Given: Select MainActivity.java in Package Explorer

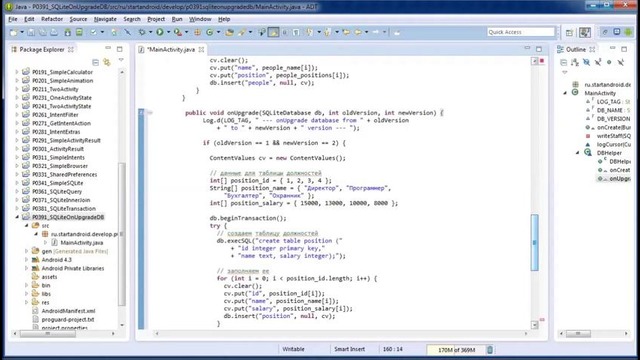Looking at the screenshot, I should point(82,242).
